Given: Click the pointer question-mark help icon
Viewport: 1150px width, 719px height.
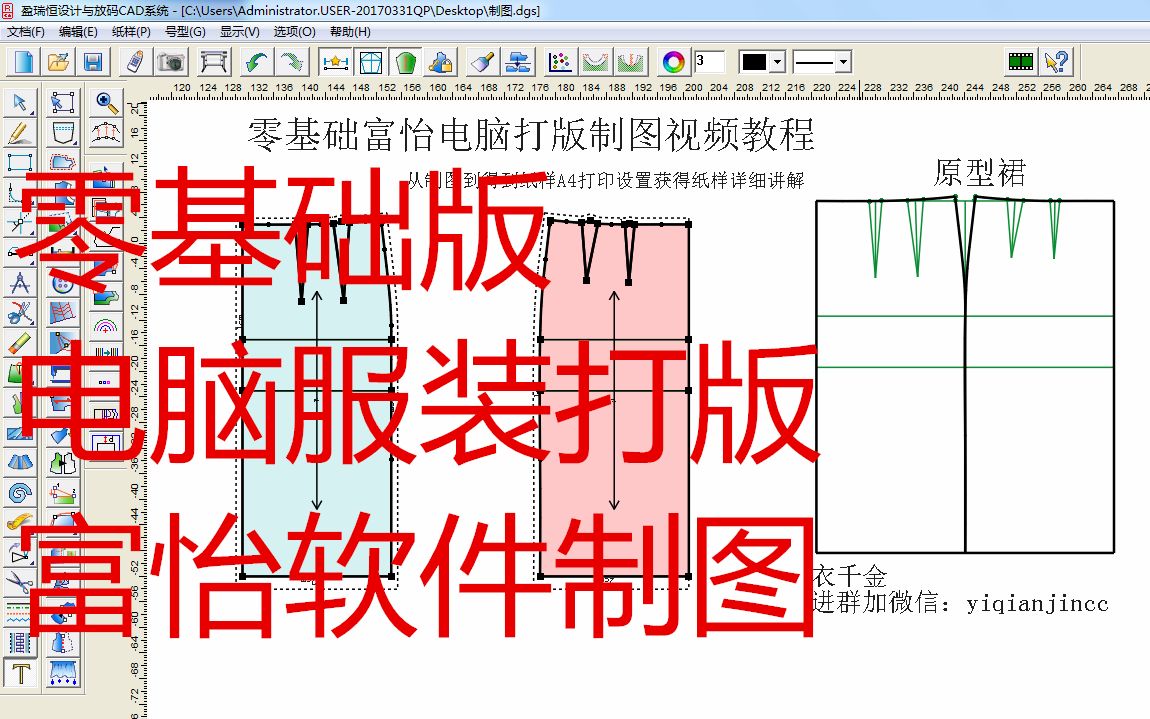Looking at the screenshot, I should pyautogui.click(x=1057, y=62).
